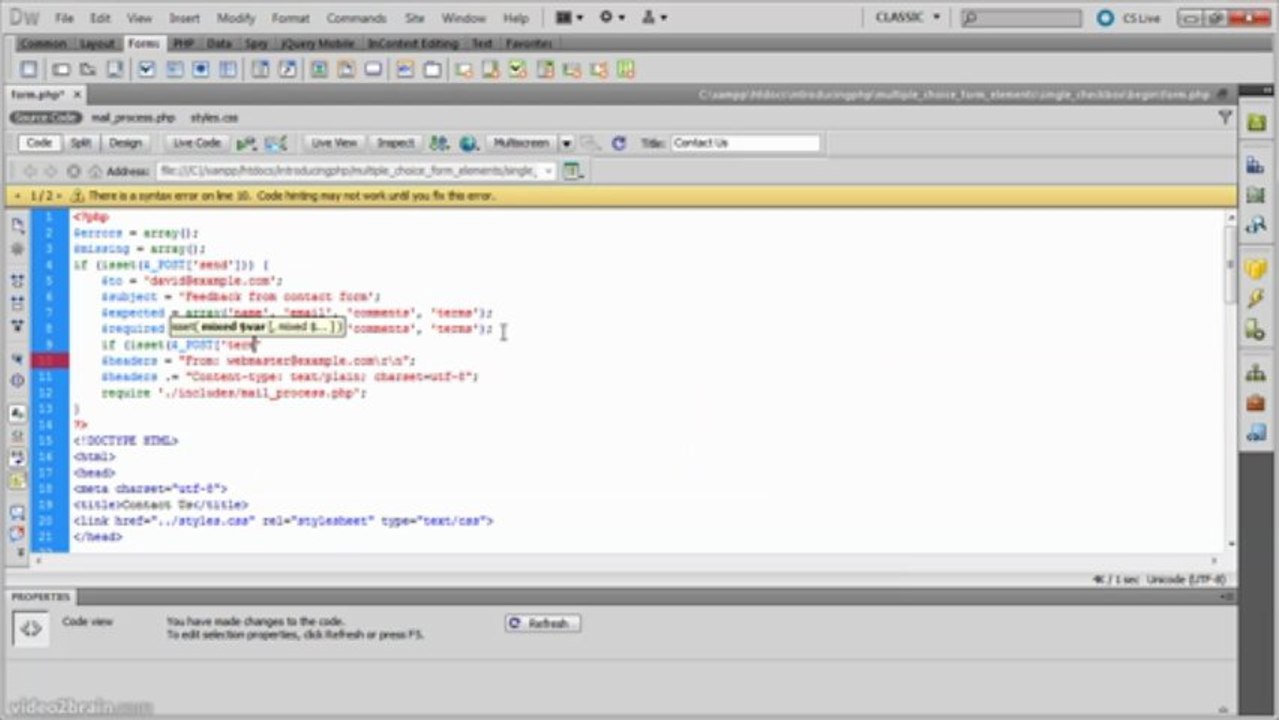This screenshot has height=720, width=1279.
Task: Expand the Address history dropdown
Action: (548, 171)
